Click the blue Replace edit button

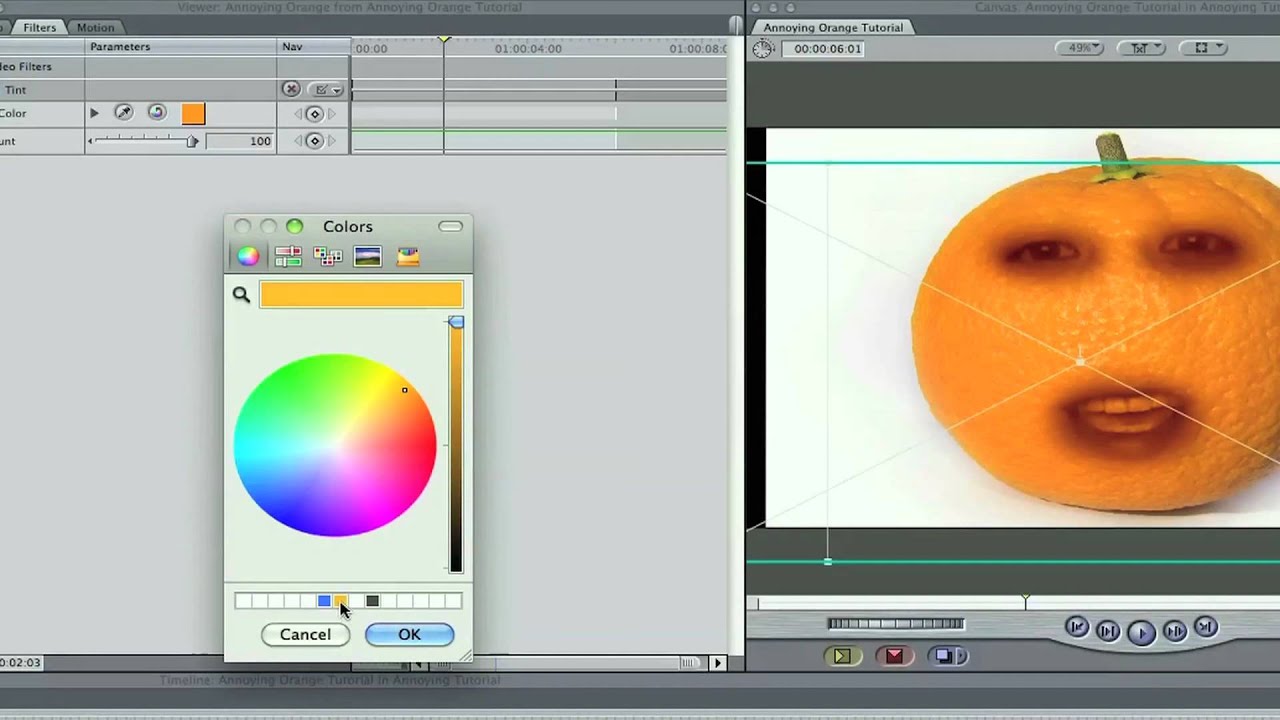[941, 656]
